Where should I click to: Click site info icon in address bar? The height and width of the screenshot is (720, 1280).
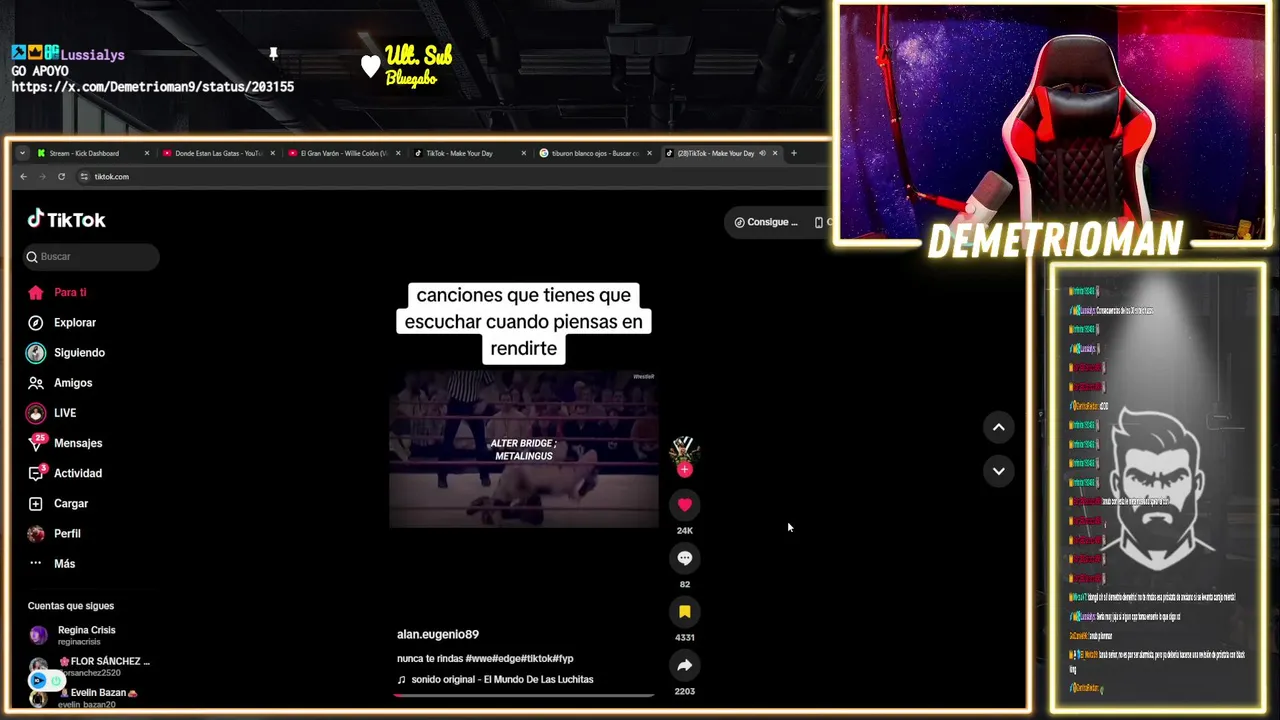pos(85,177)
